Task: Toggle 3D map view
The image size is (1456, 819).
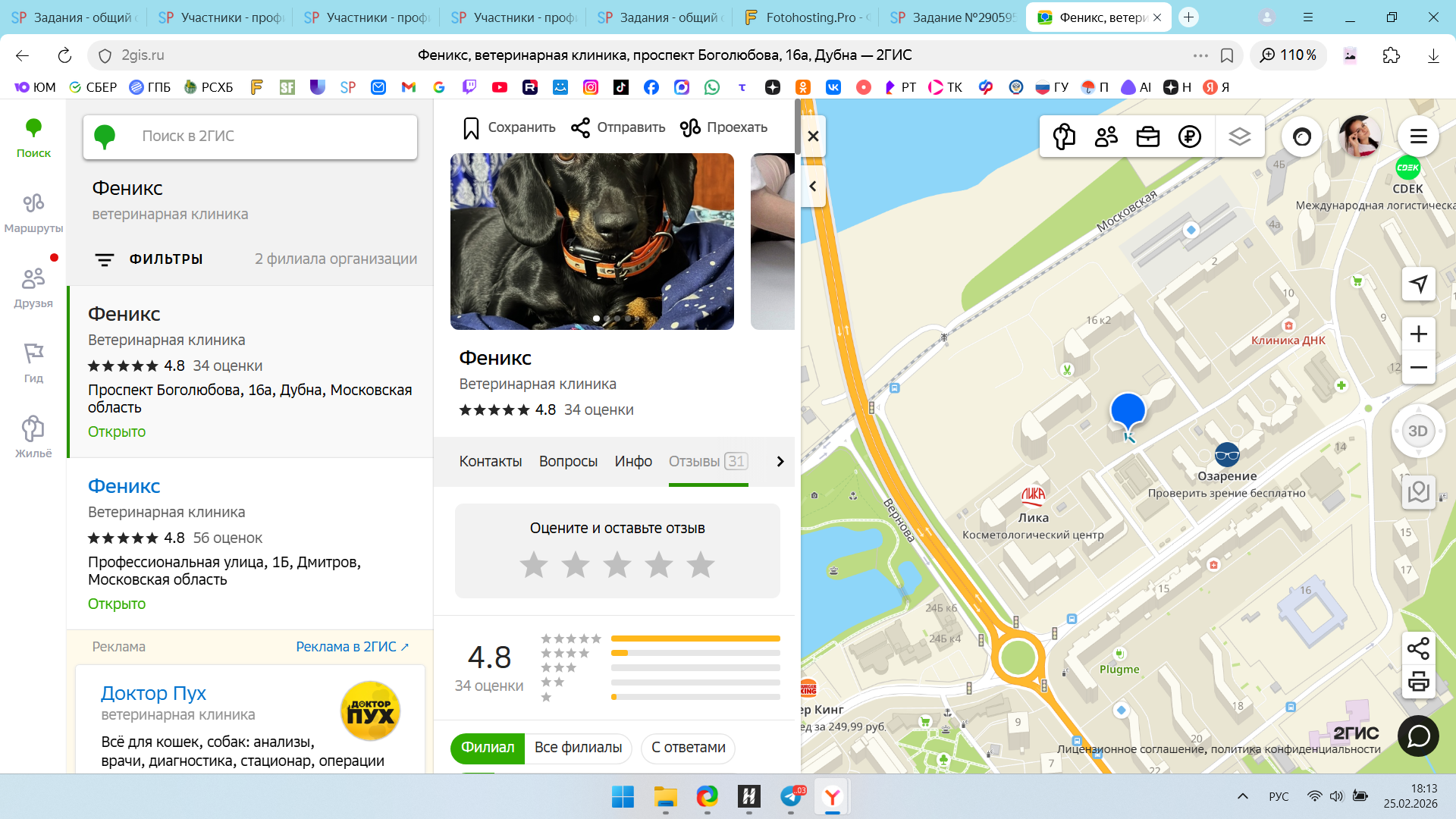Action: coord(1417,431)
